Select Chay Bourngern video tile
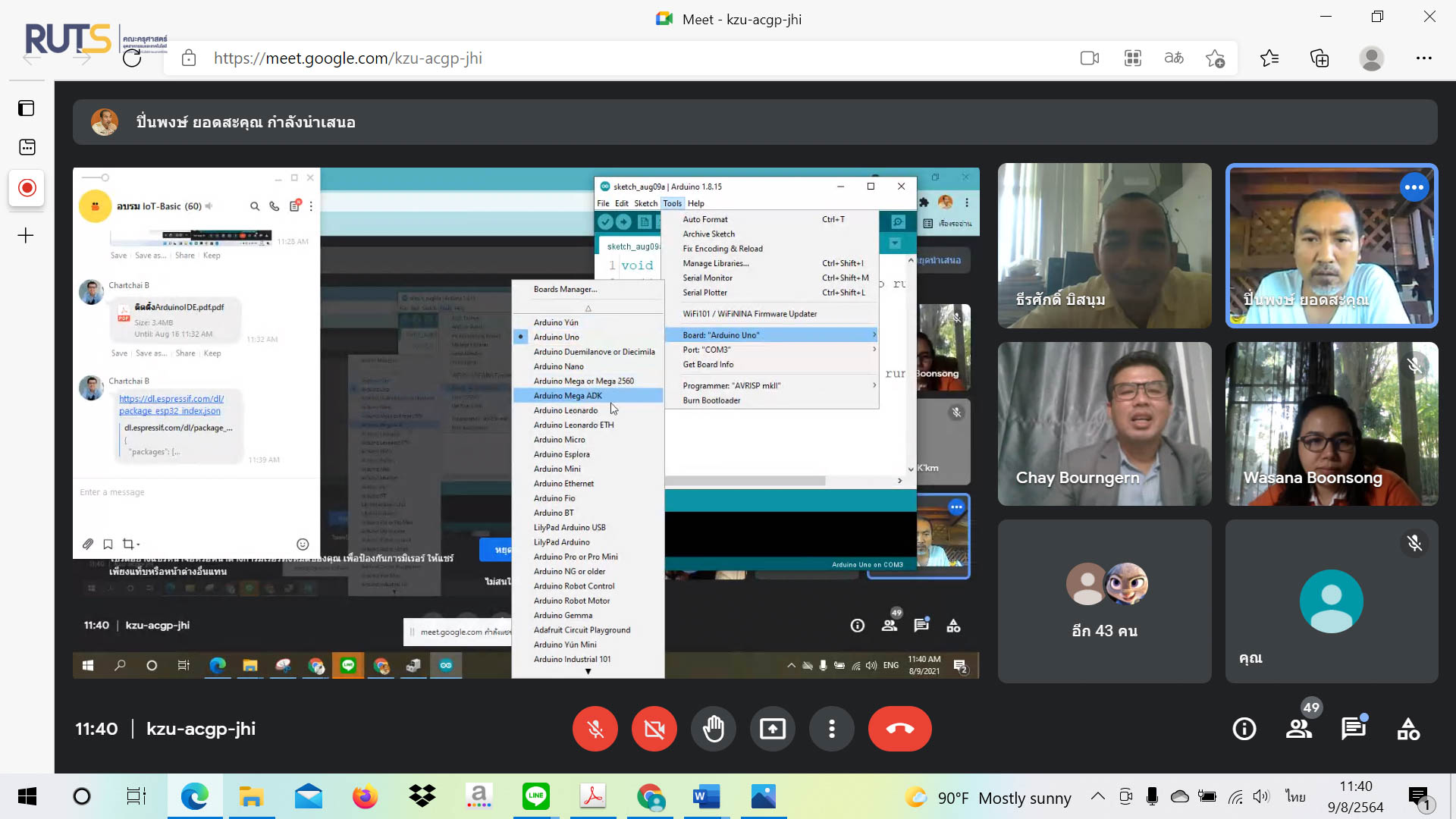1456x819 pixels. pyautogui.click(x=1105, y=424)
